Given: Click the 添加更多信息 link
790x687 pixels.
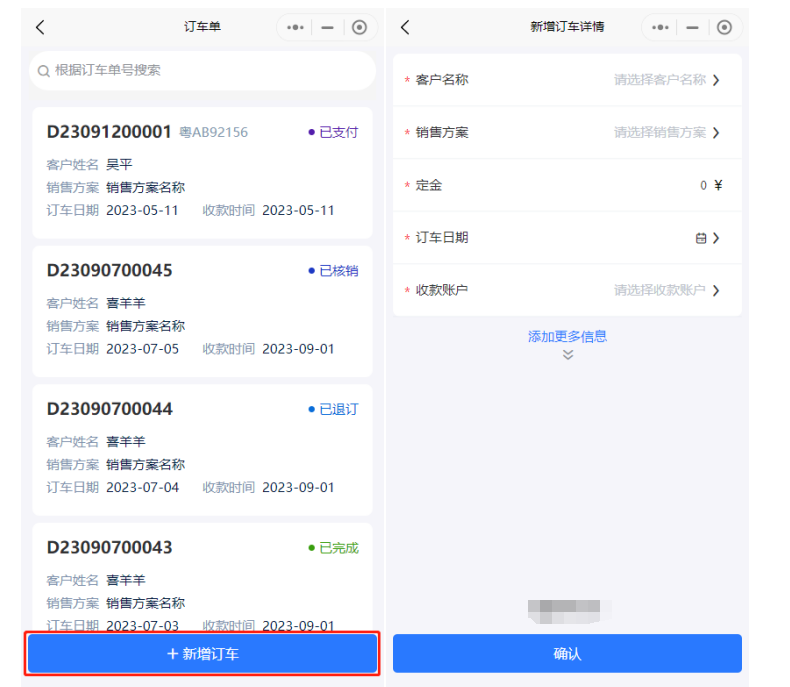Looking at the screenshot, I should pos(567,336).
